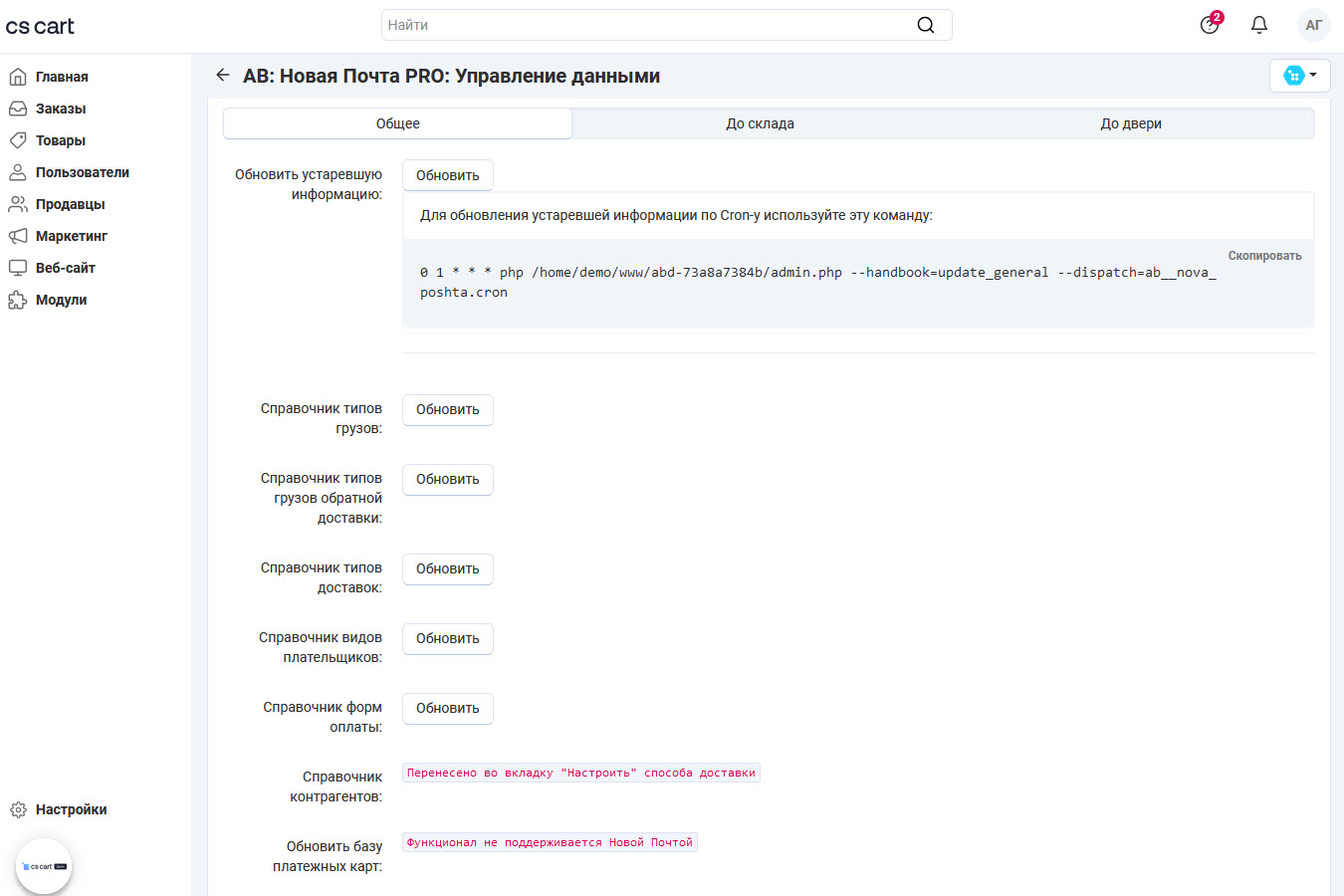Click Обновить for outdated information
Viewport: 1344px width, 896px height.
[x=447, y=175]
